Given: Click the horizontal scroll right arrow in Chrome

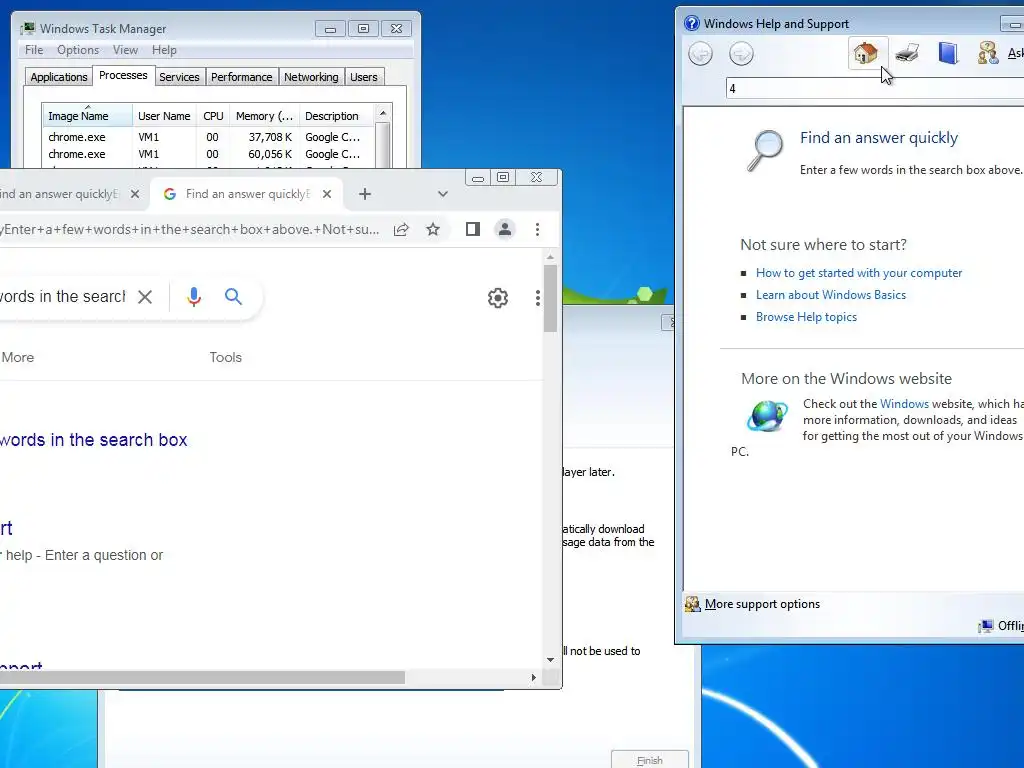Looking at the screenshot, I should click(534, 678).
